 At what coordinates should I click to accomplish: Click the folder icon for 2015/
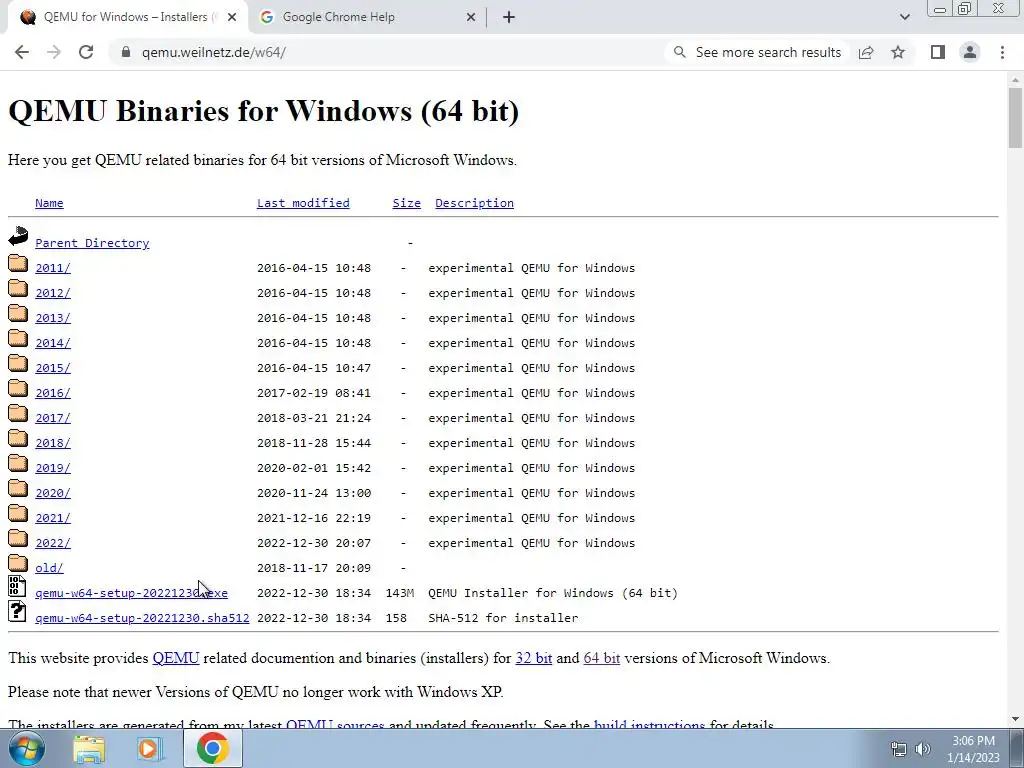point(18,363)
